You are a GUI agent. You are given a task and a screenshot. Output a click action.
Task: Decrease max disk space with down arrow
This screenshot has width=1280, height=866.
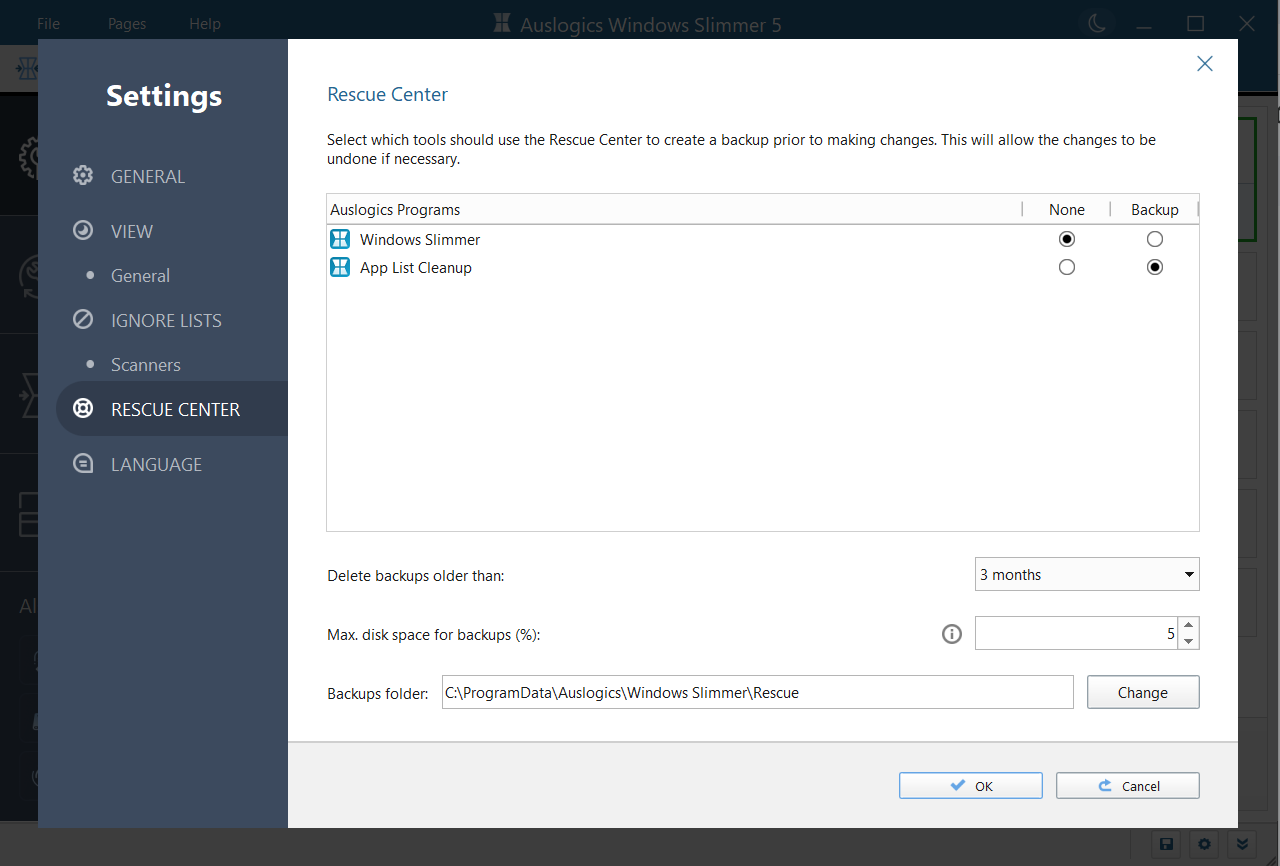[1188, 641]
